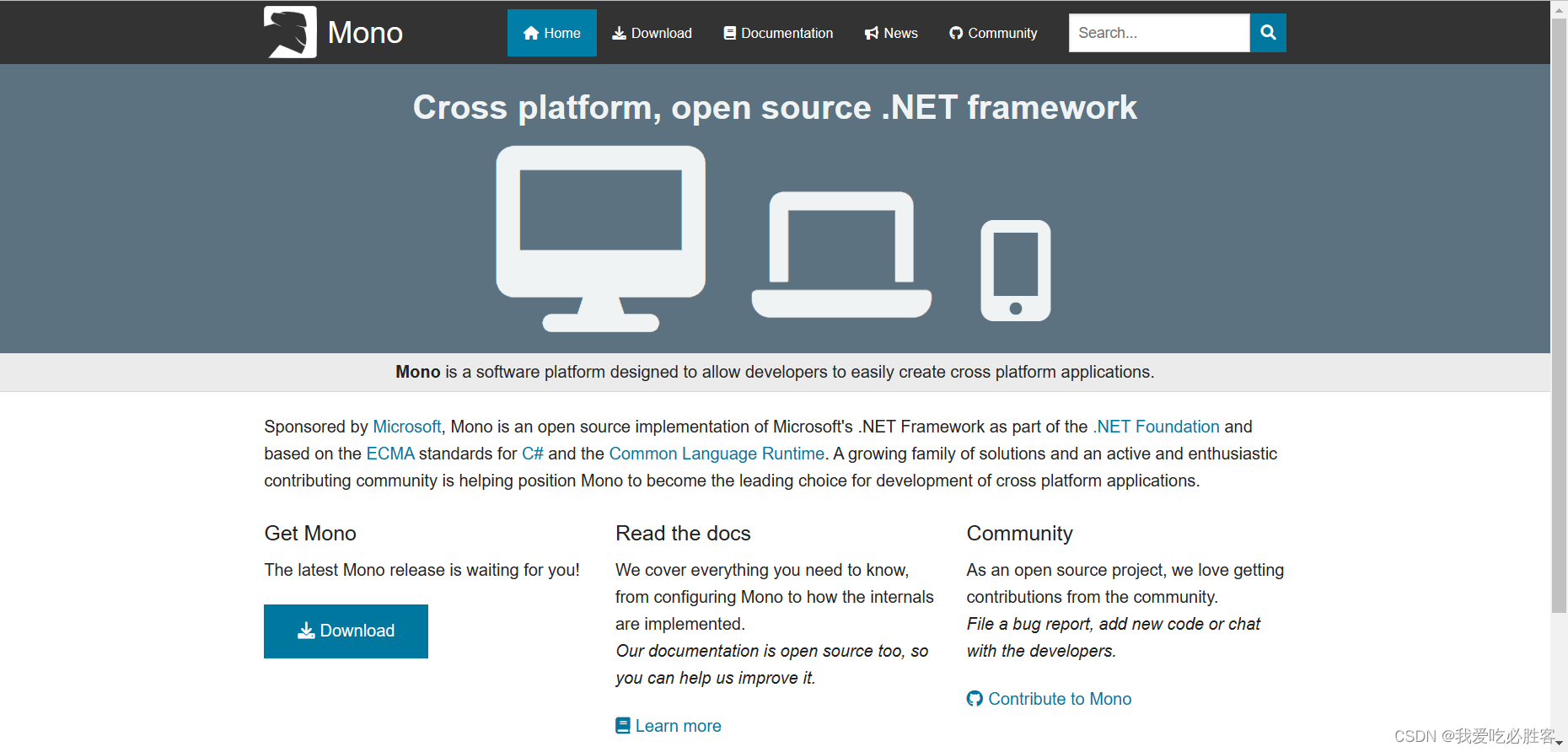
Task: Click the Mono site title text
Action: [x=365, y=33]
